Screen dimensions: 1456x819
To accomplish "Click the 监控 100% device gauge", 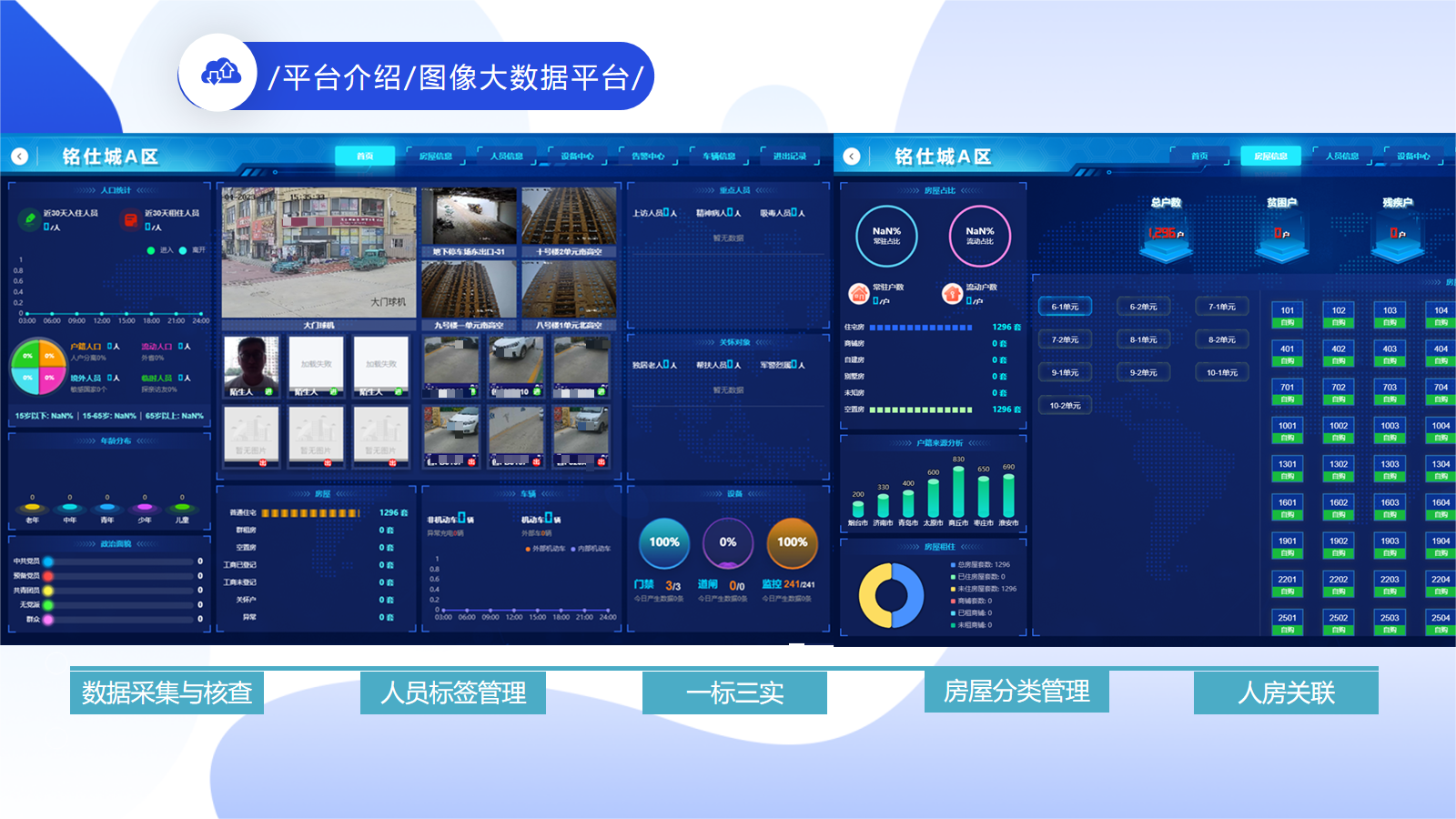I will (x=792, y=542).
